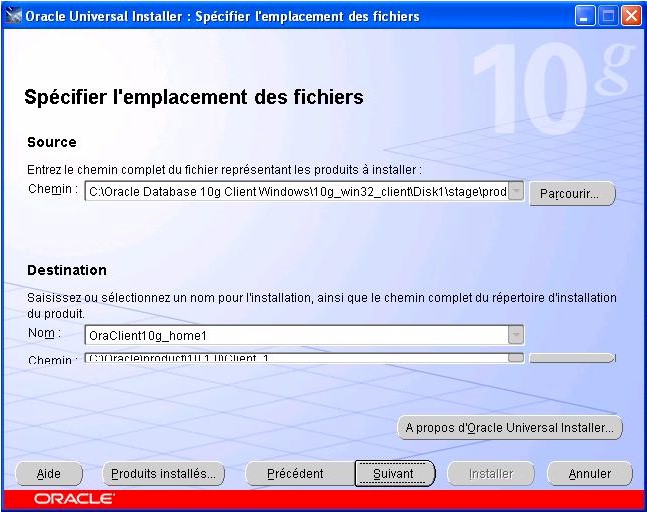Screen dimensions: 647x512
Task: Continue with the Suivant button
Action: coord(395,474)
